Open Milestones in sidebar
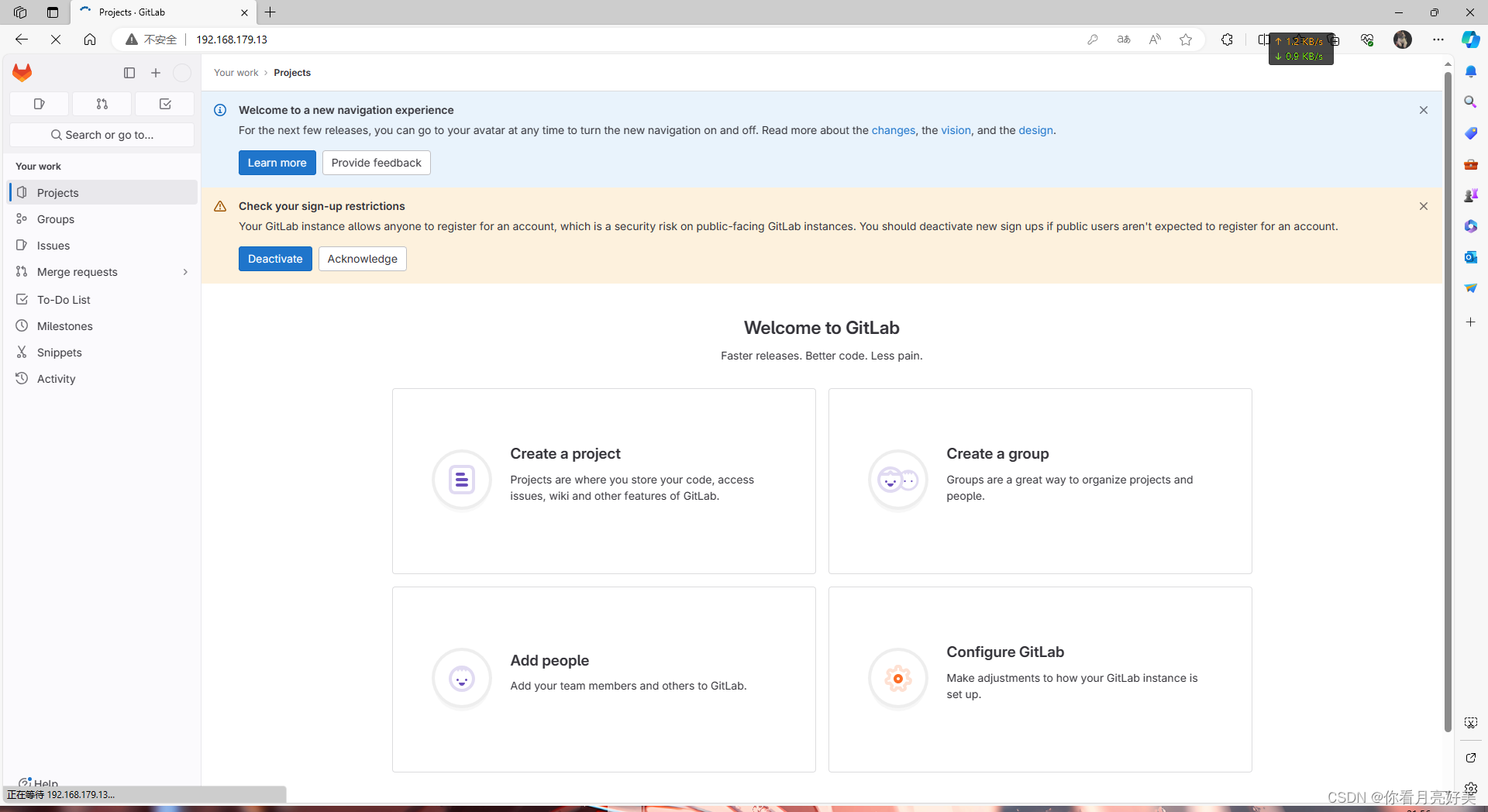 (x=102, y=326)
